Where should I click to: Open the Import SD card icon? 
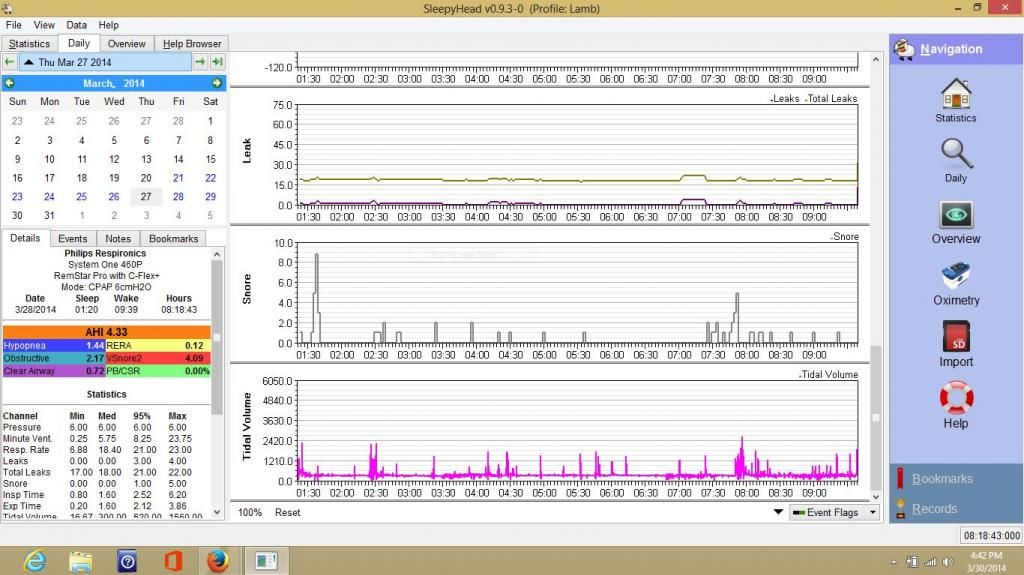pyautogui.click(x=956, y=337)
